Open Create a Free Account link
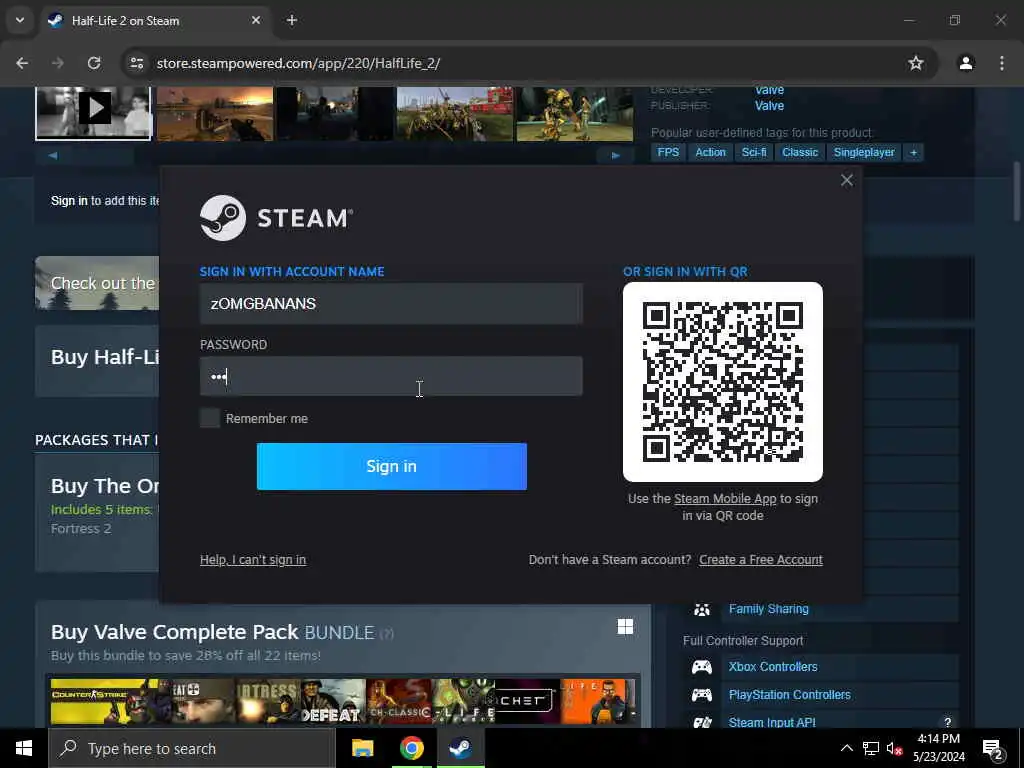Screen dimensions: 1024x768 (761, 560)
